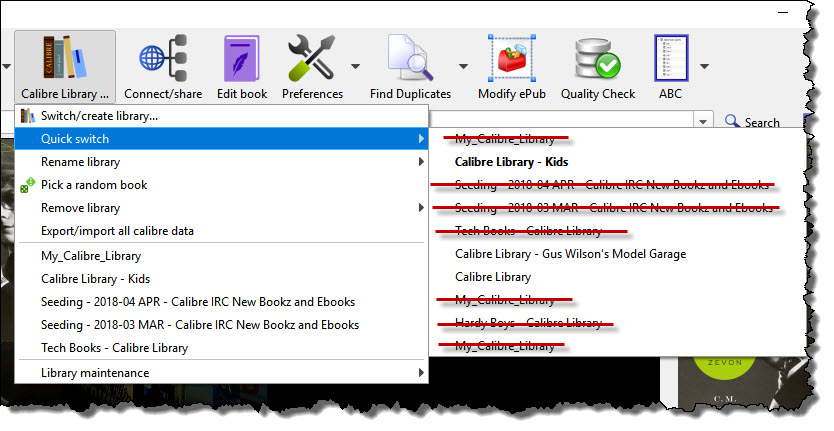Expand the ABC dropdown arrow

click(704, 67)
